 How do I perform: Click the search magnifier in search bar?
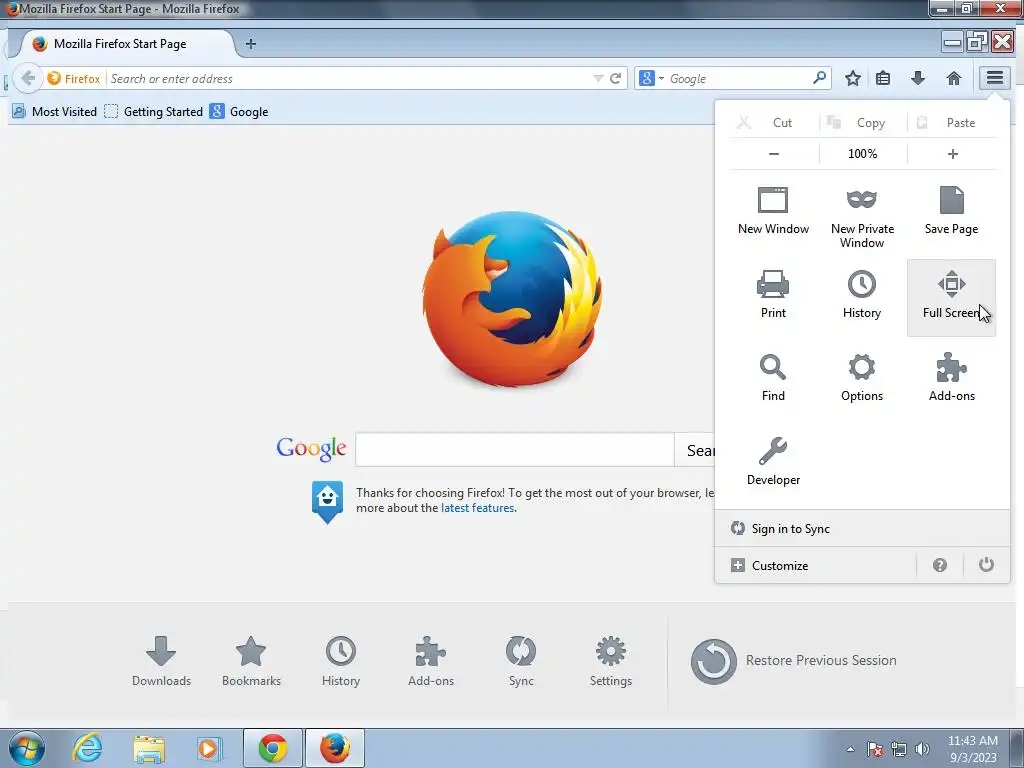[x=819, y=78]
